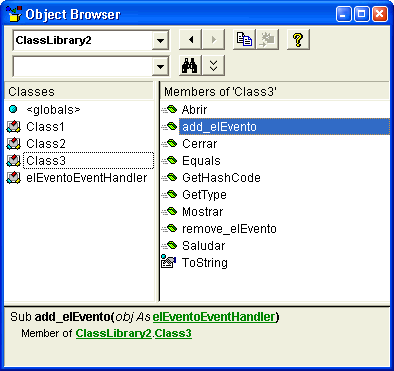Select Class1 in the Classes list

coord(45,127)
